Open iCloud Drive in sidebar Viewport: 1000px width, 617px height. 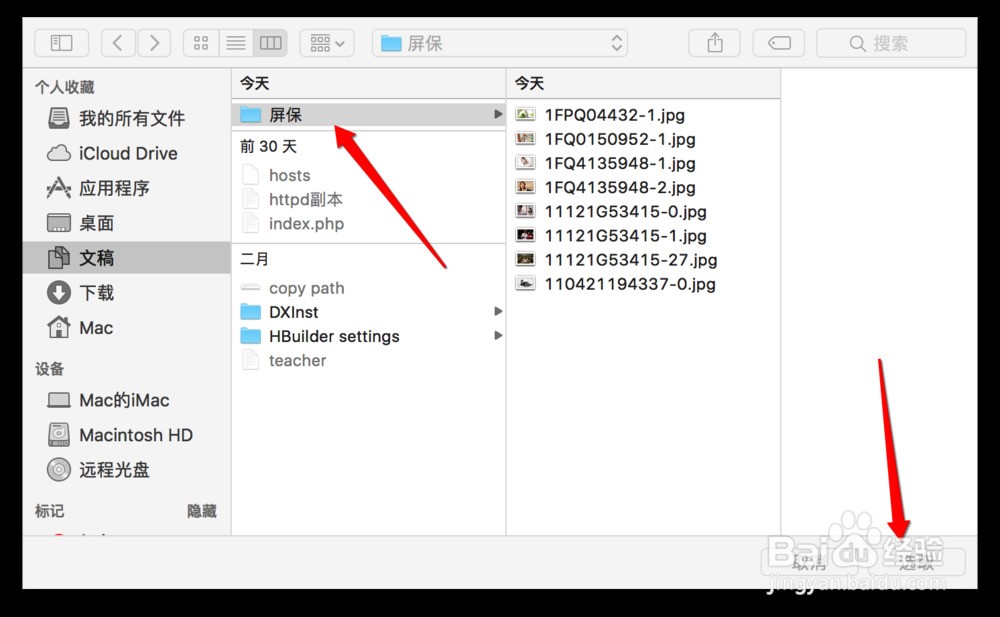126,153
